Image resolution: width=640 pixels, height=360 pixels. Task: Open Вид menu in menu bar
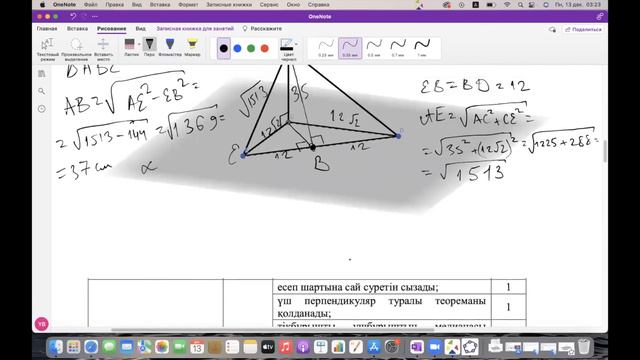(x=136, y=4)
